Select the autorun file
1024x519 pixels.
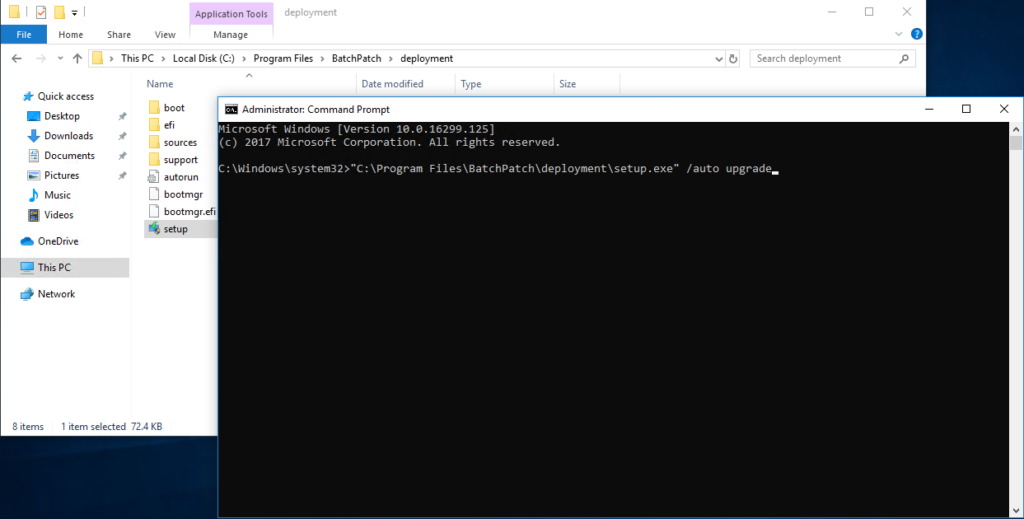click(181, 177)
